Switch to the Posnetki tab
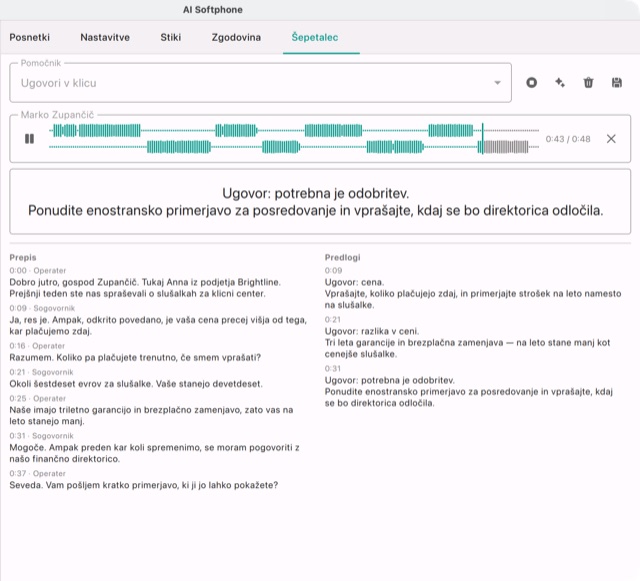This screenshot has height=581, width=640. pyautogui.click(x=29, y=37)
